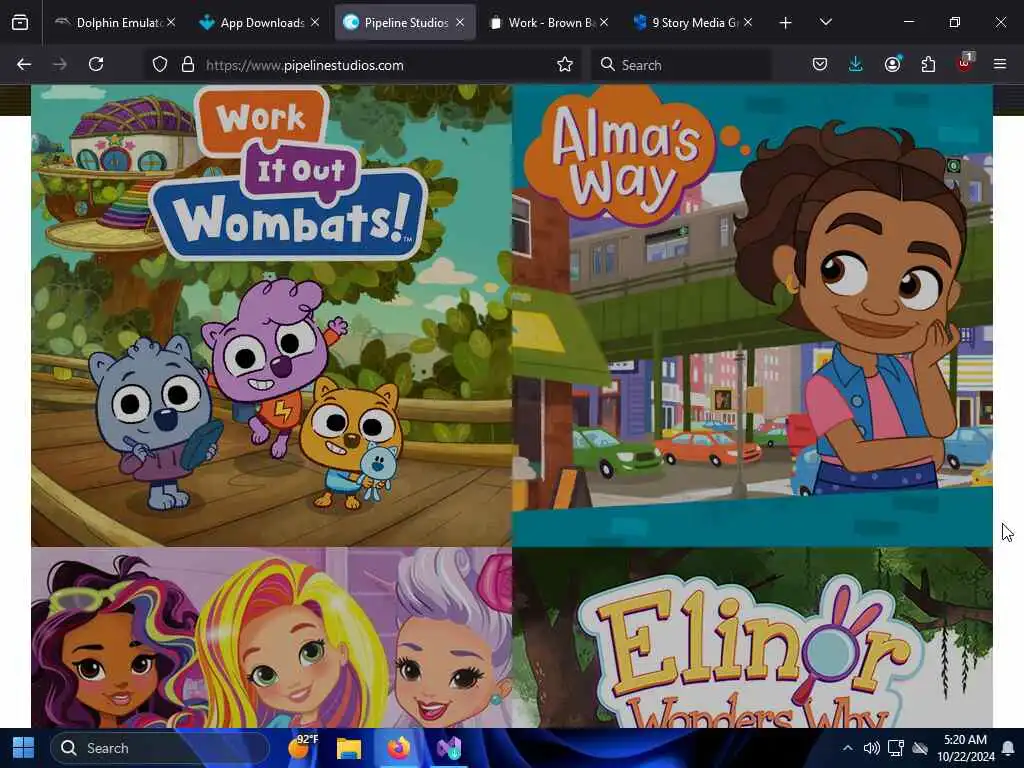
Task: Open the Extensions panel
Action: 928,65
